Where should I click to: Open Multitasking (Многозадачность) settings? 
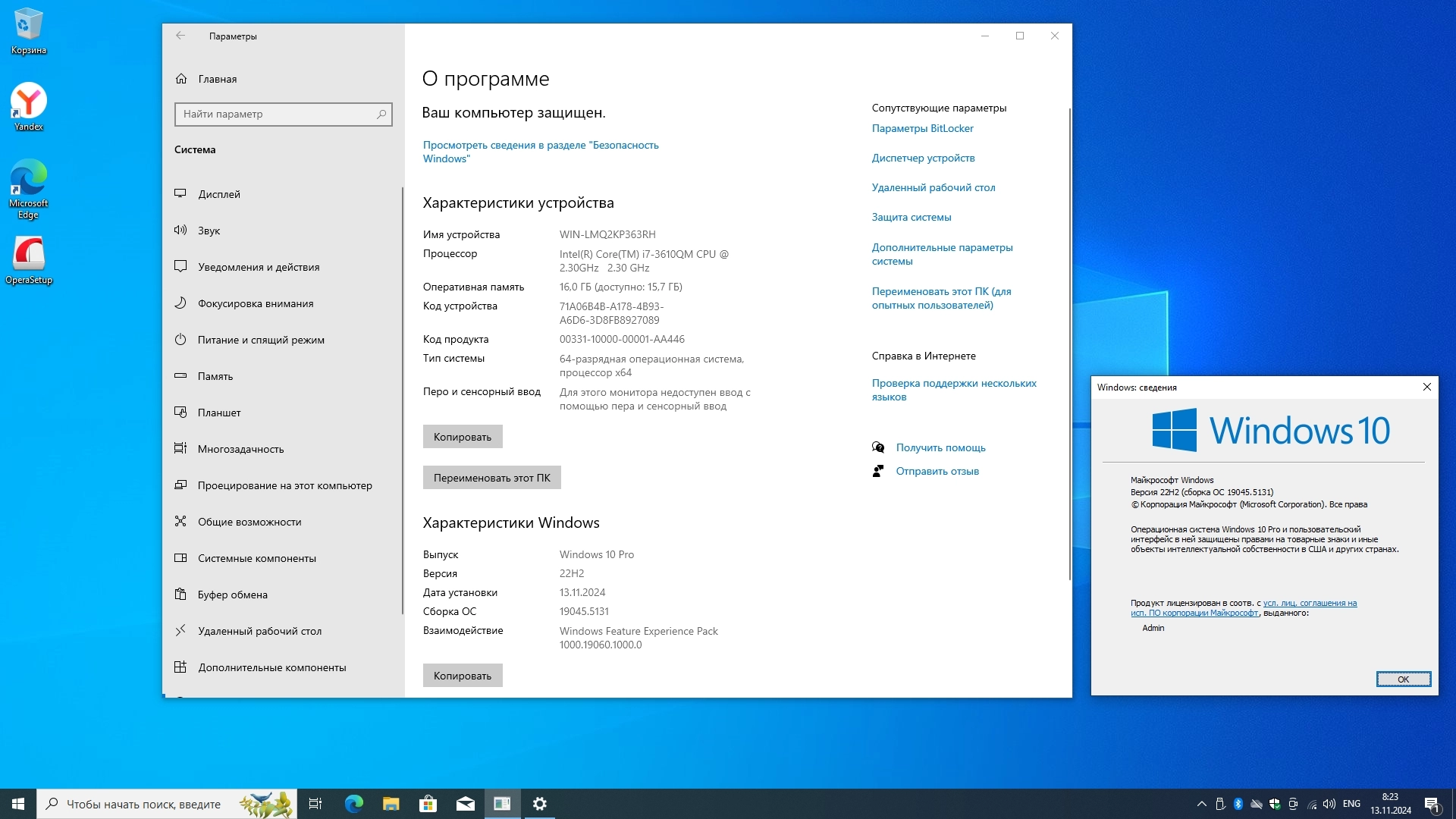point(240,449)
